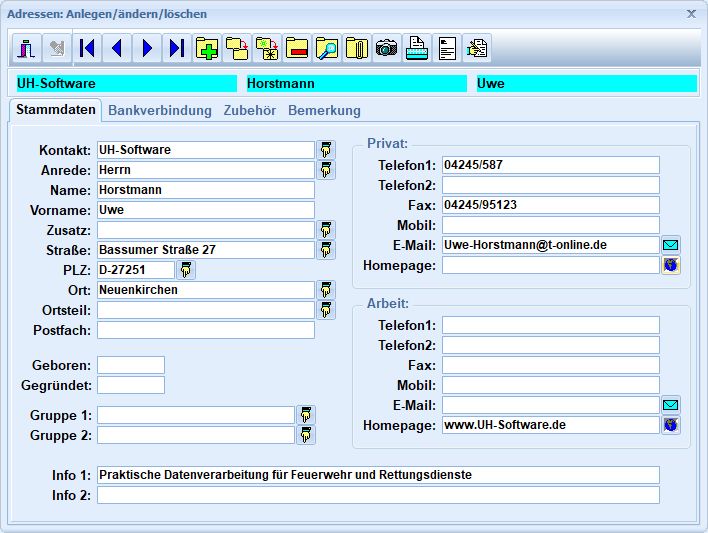This screenshot has width=708, height=533.
Task: Click the folder with paperclip icon
Action: [x=357, y=48]
